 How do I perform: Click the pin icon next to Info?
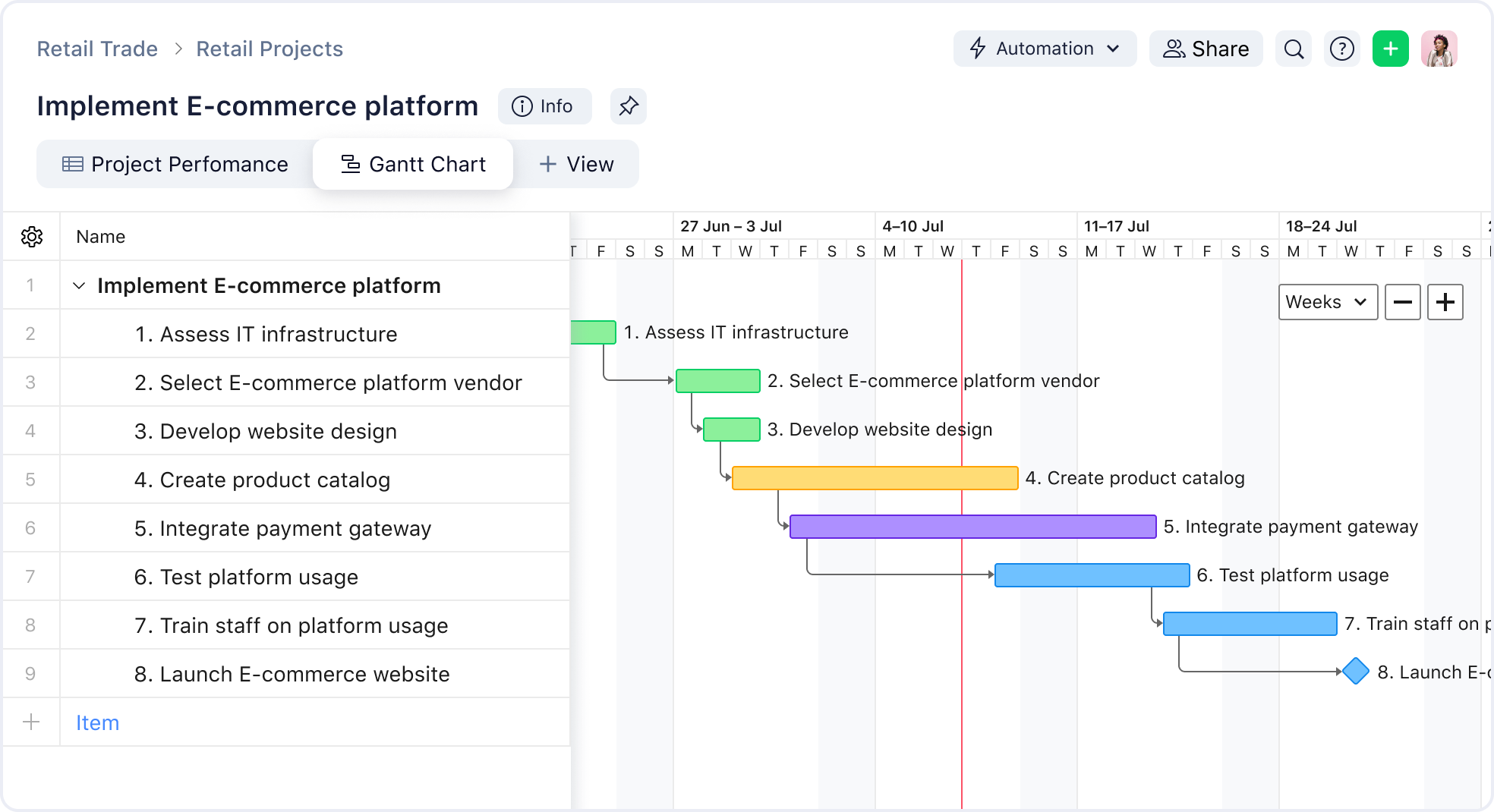pyautogui.click(x=628, y=106)
